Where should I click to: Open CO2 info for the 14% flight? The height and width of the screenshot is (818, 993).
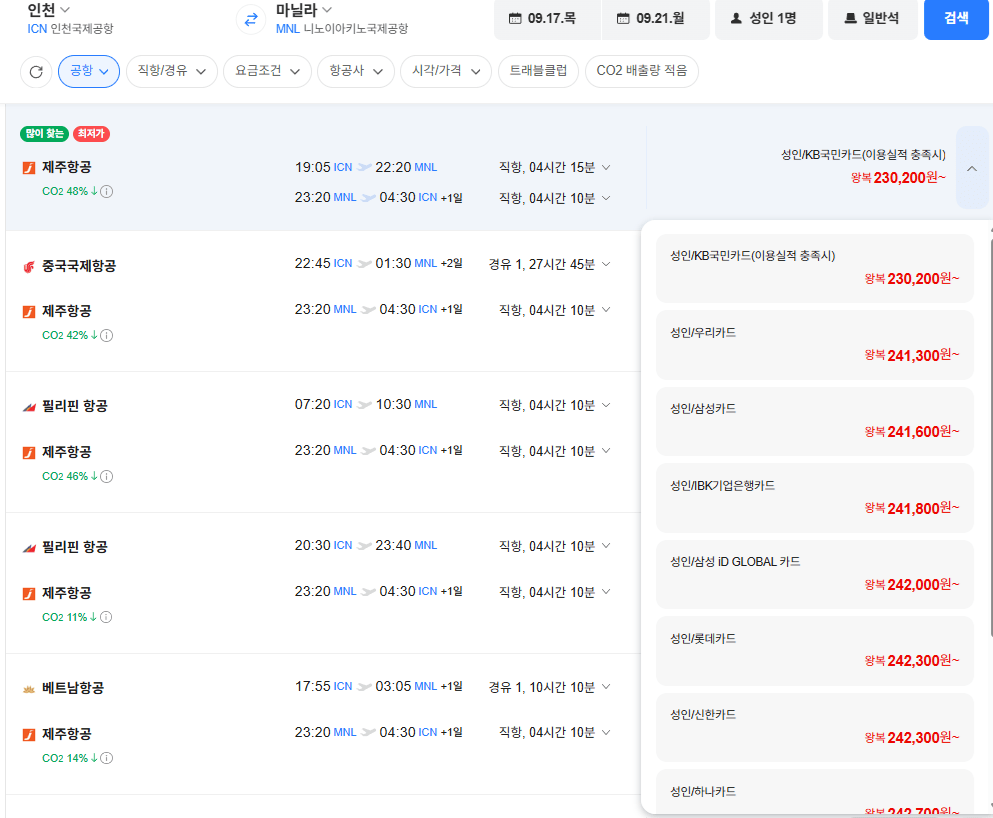[107, 758]
